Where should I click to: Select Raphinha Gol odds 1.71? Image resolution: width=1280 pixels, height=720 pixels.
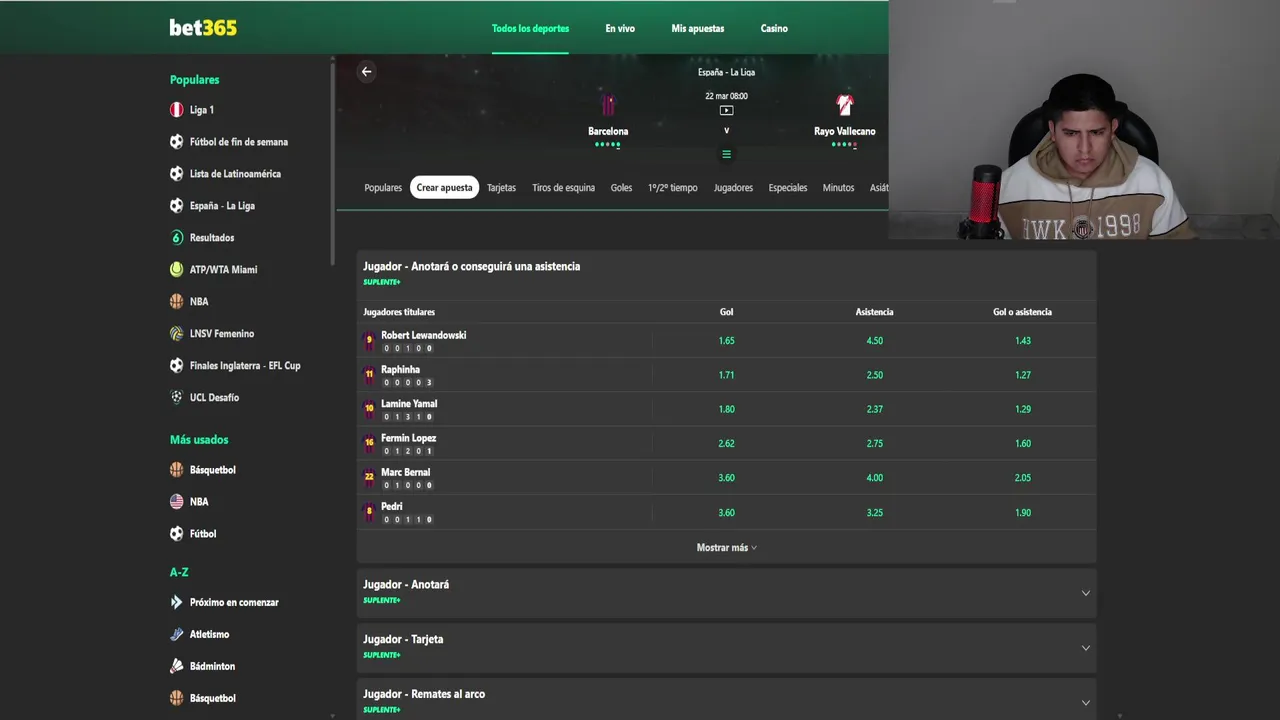coord(726,375)
